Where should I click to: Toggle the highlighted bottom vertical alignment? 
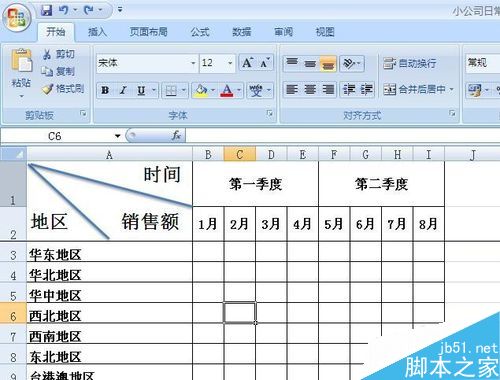pyautogui.click(x=328, y=63)
